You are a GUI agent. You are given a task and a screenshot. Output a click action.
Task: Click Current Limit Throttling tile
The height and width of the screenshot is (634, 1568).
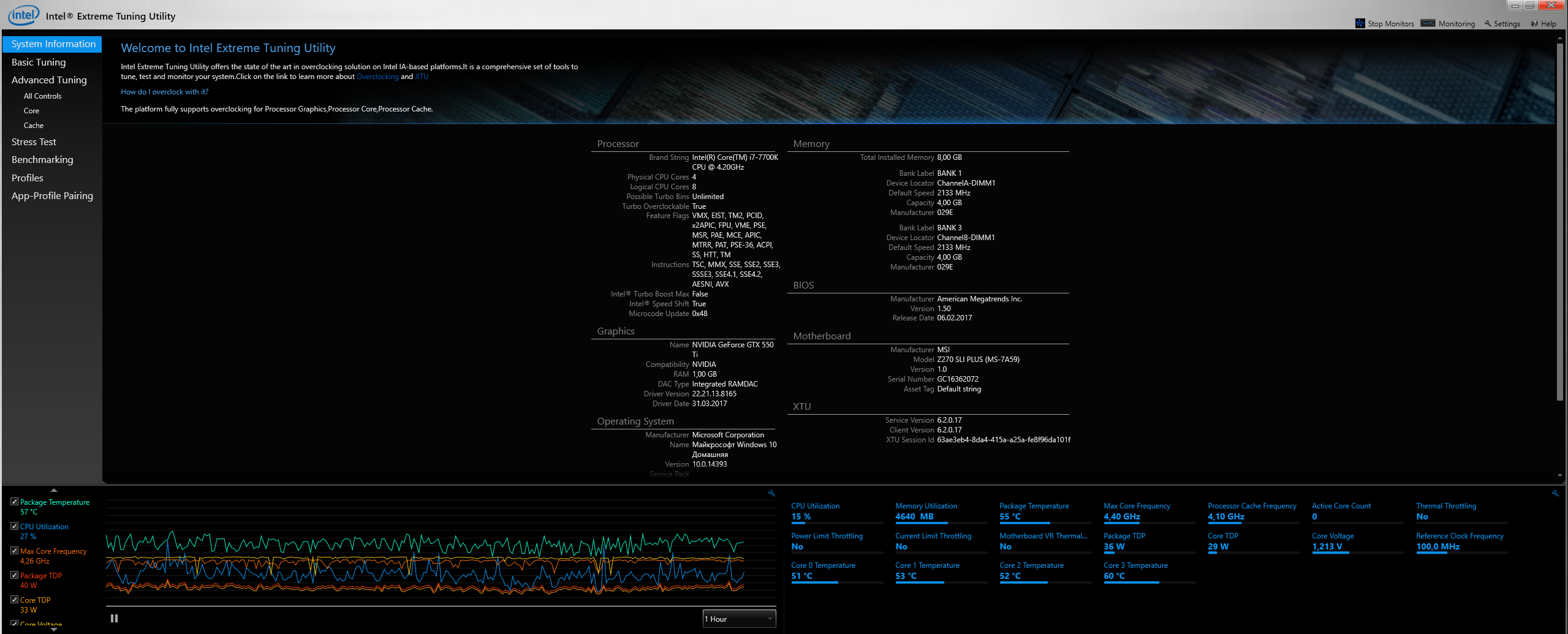point(941,542)
